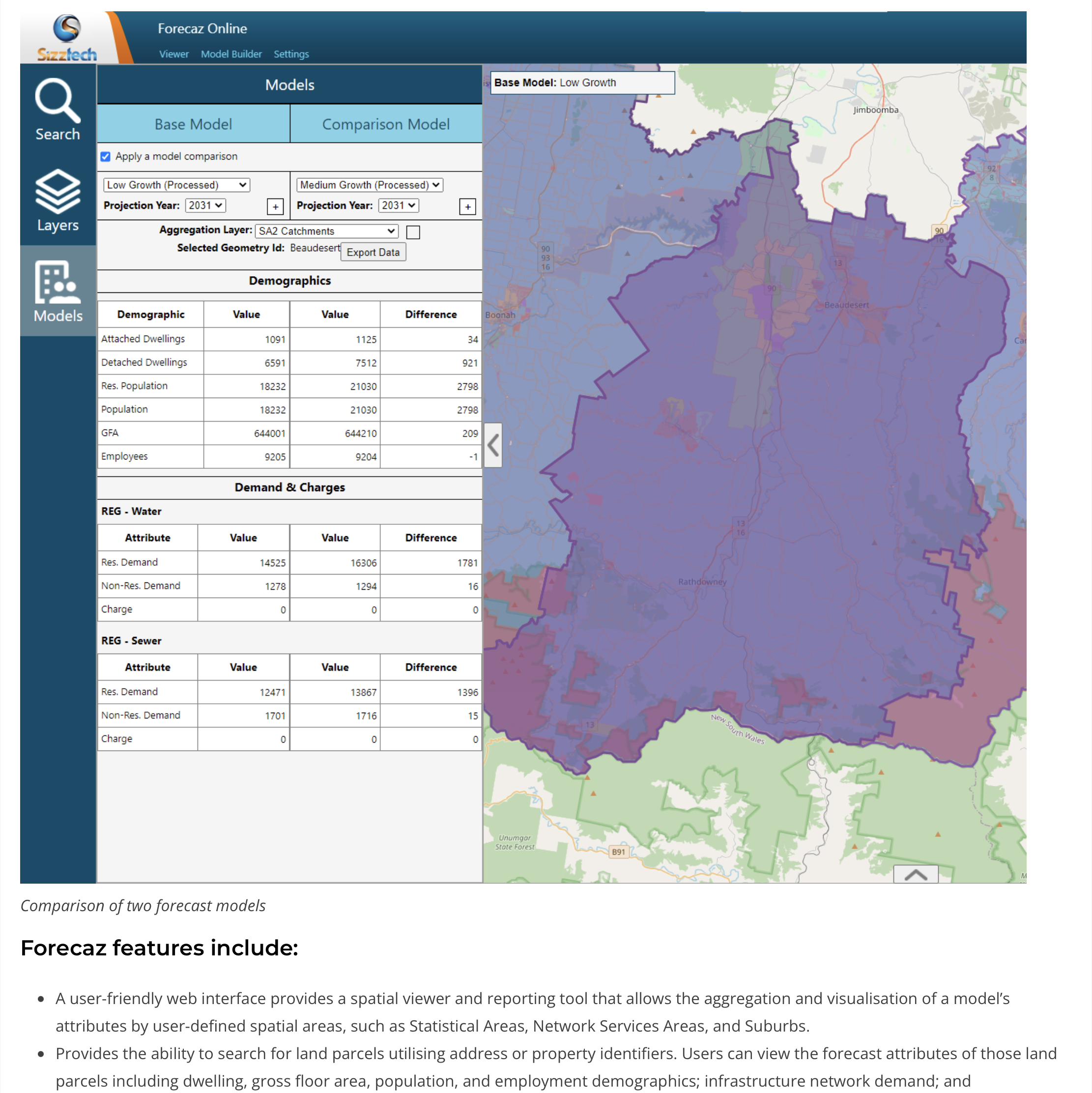
Task: Click Export Data button
Action: tap(373, 252)
